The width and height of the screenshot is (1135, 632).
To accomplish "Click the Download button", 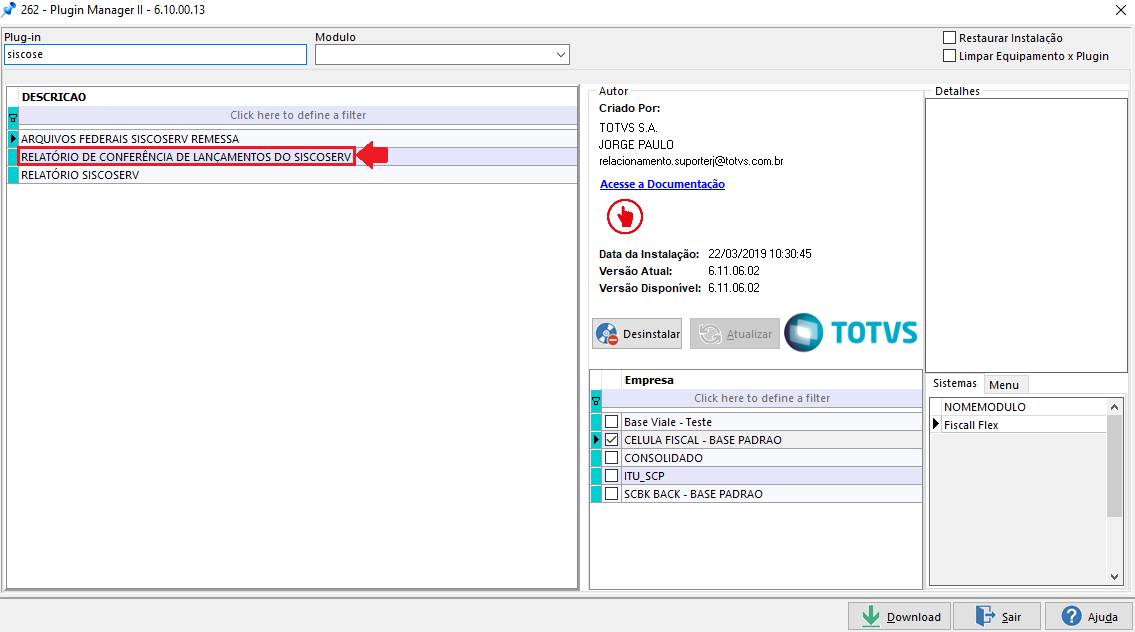I will click(900, 617).
